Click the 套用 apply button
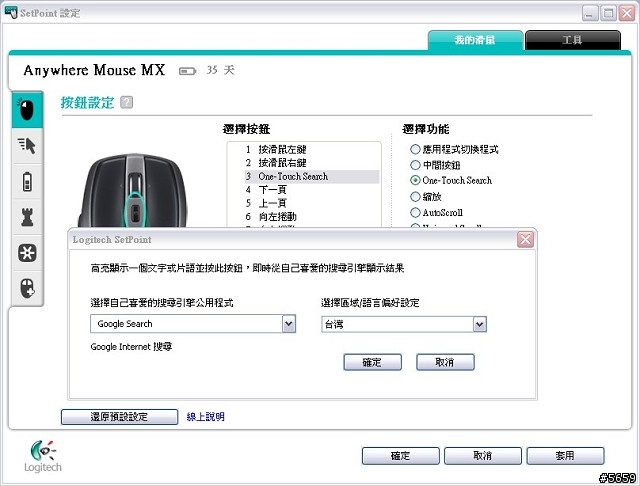 tap(565, 456)
